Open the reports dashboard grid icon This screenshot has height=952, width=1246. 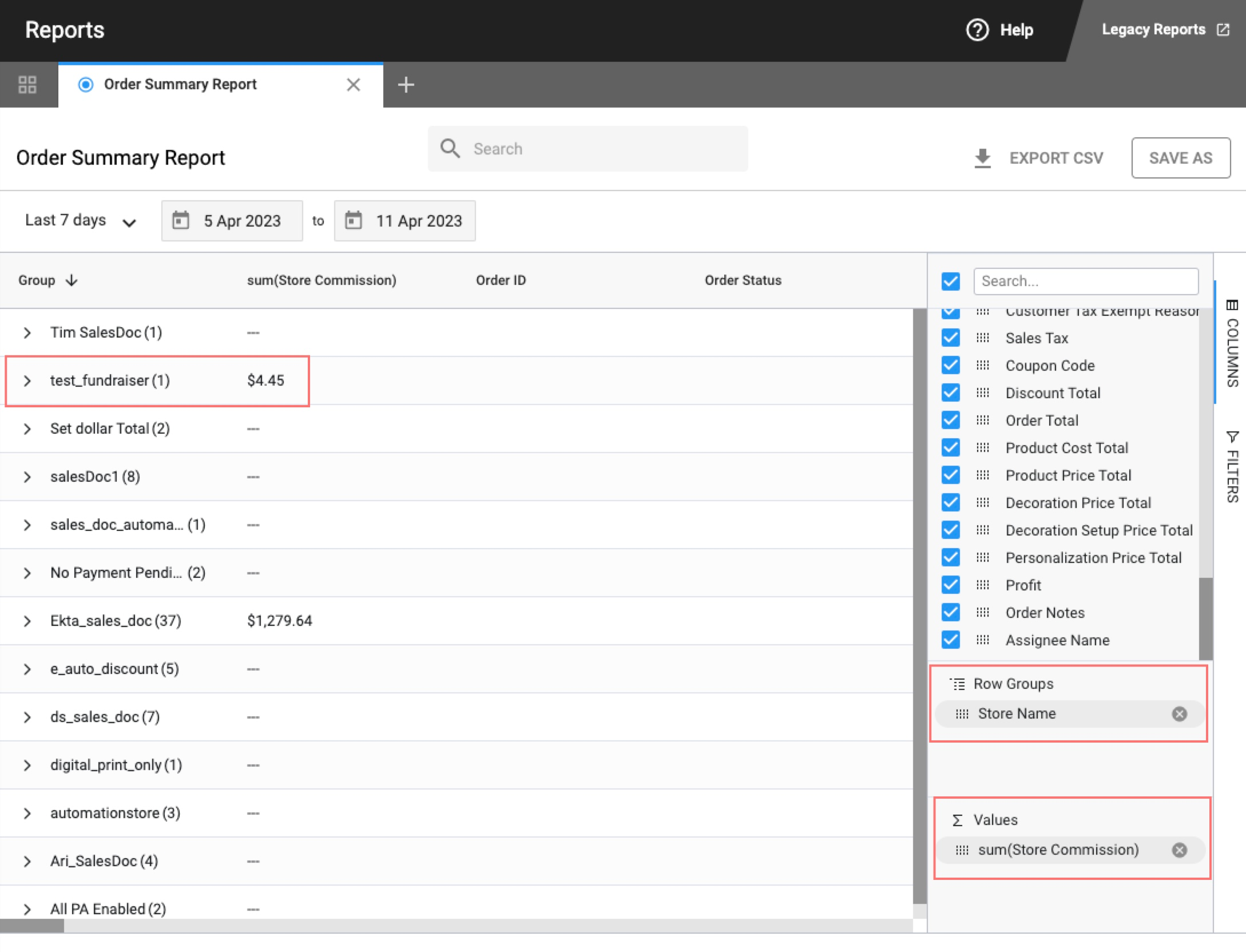tap(27, 85)
